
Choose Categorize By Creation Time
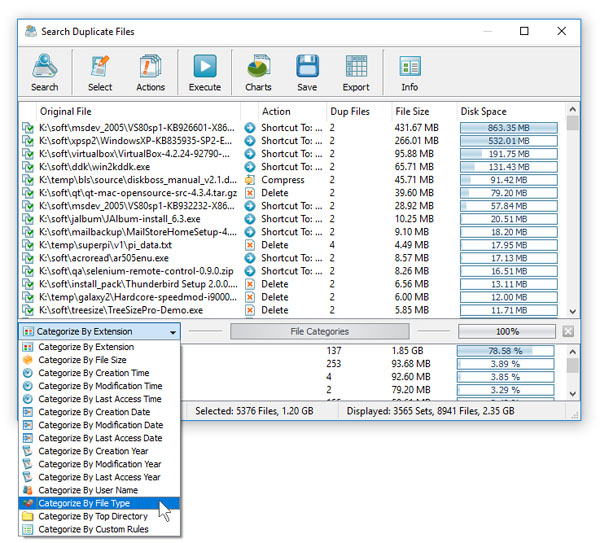[x=99, y=373]
